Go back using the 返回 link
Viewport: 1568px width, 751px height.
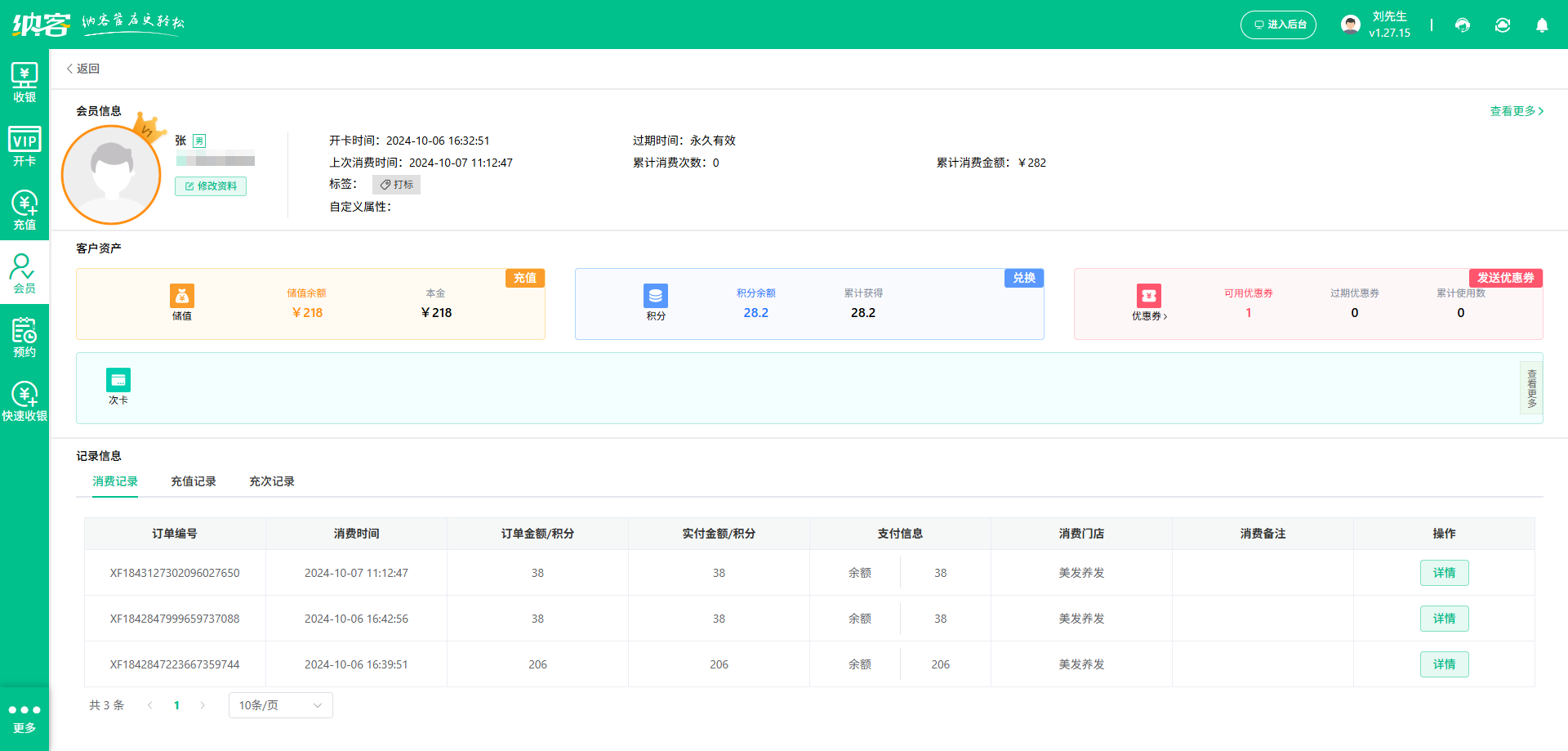click(x=83, y=69)
